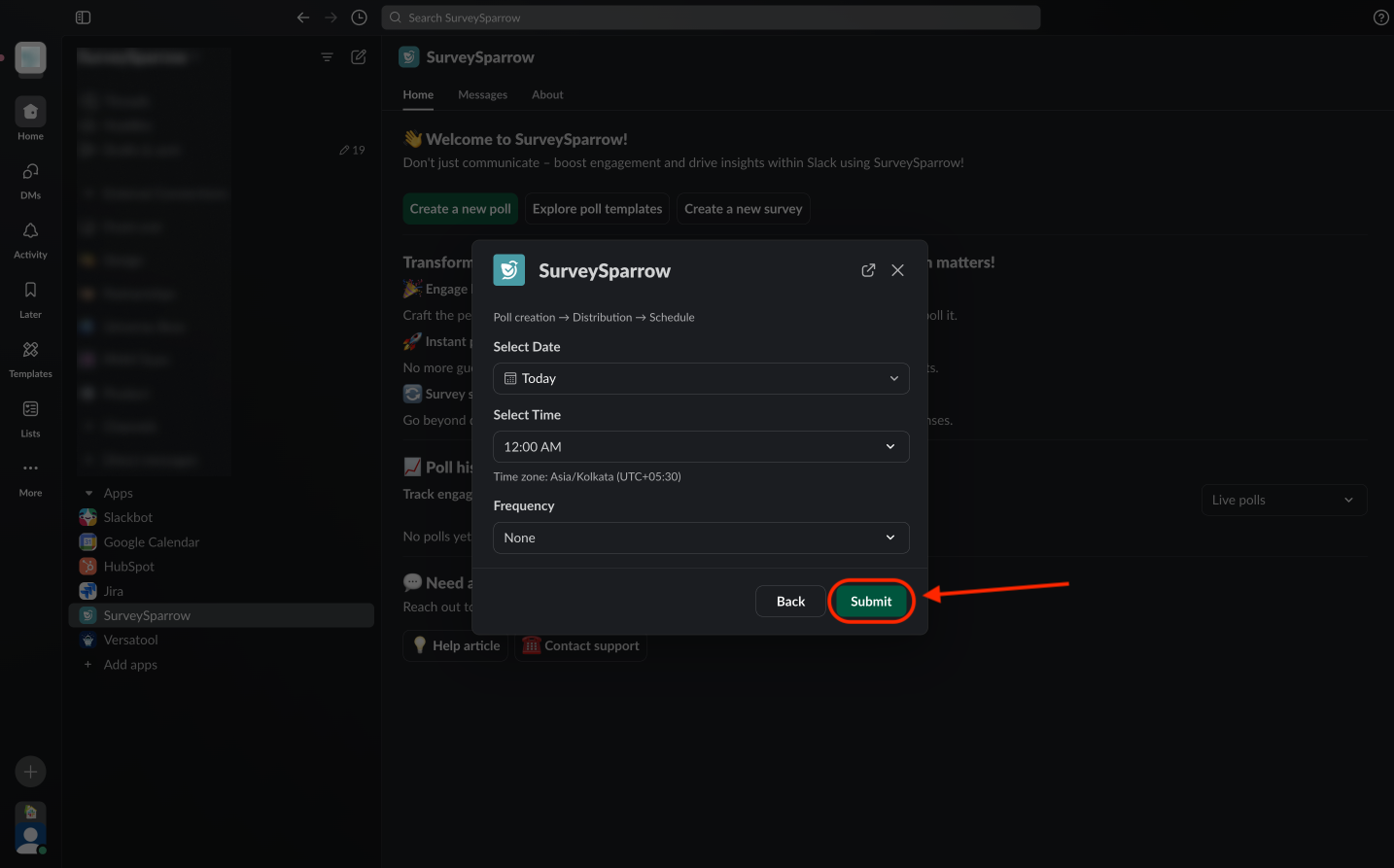This screenshot has width=1394, height=868.
Task: Collapse the Apps section
Action: click(x=89, y=494)
